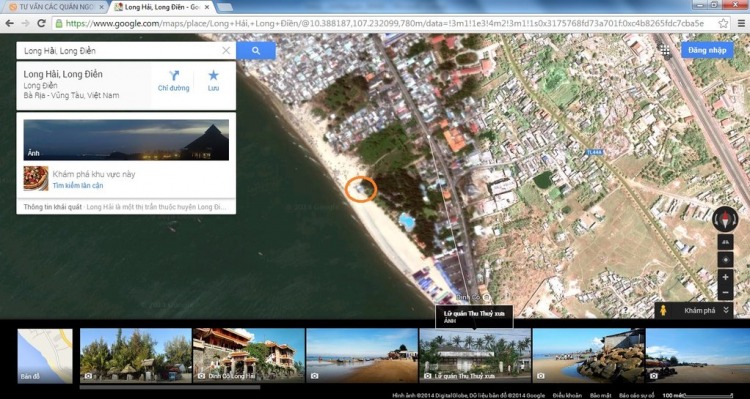Toggle tilt view button below compass
The width and height of the screenshot is (750, 399).
(725, 243)
